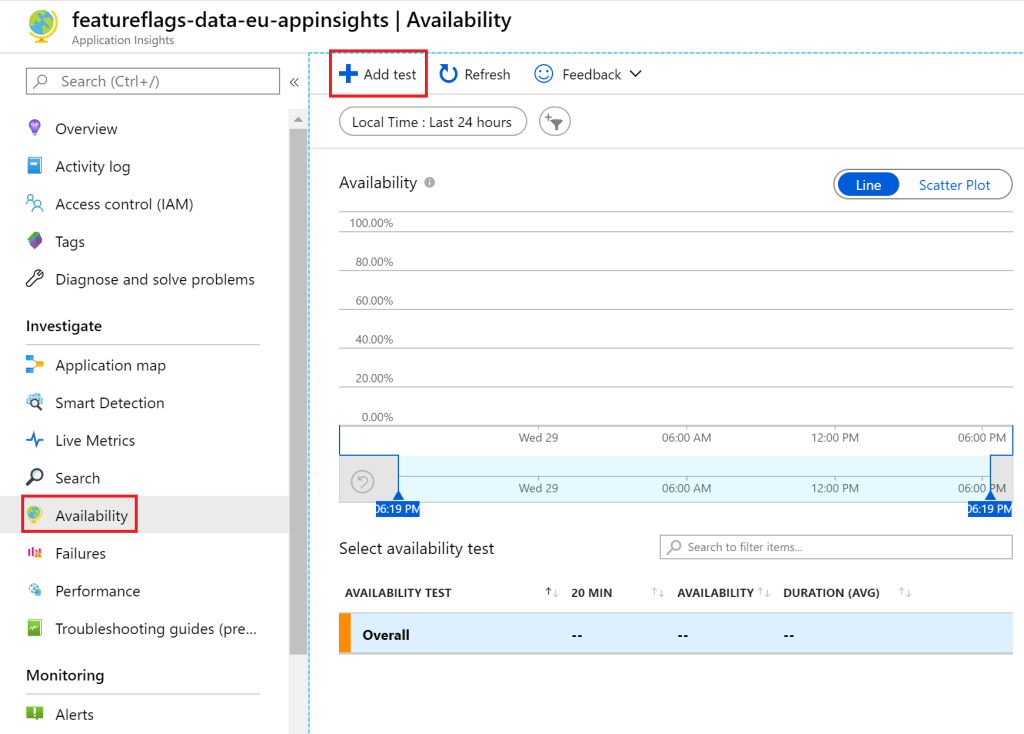The width and height of the screenshot is (1024, 734).
Task: Switch chart to Scatter Plot view
Action: click(x=954, y=185)
